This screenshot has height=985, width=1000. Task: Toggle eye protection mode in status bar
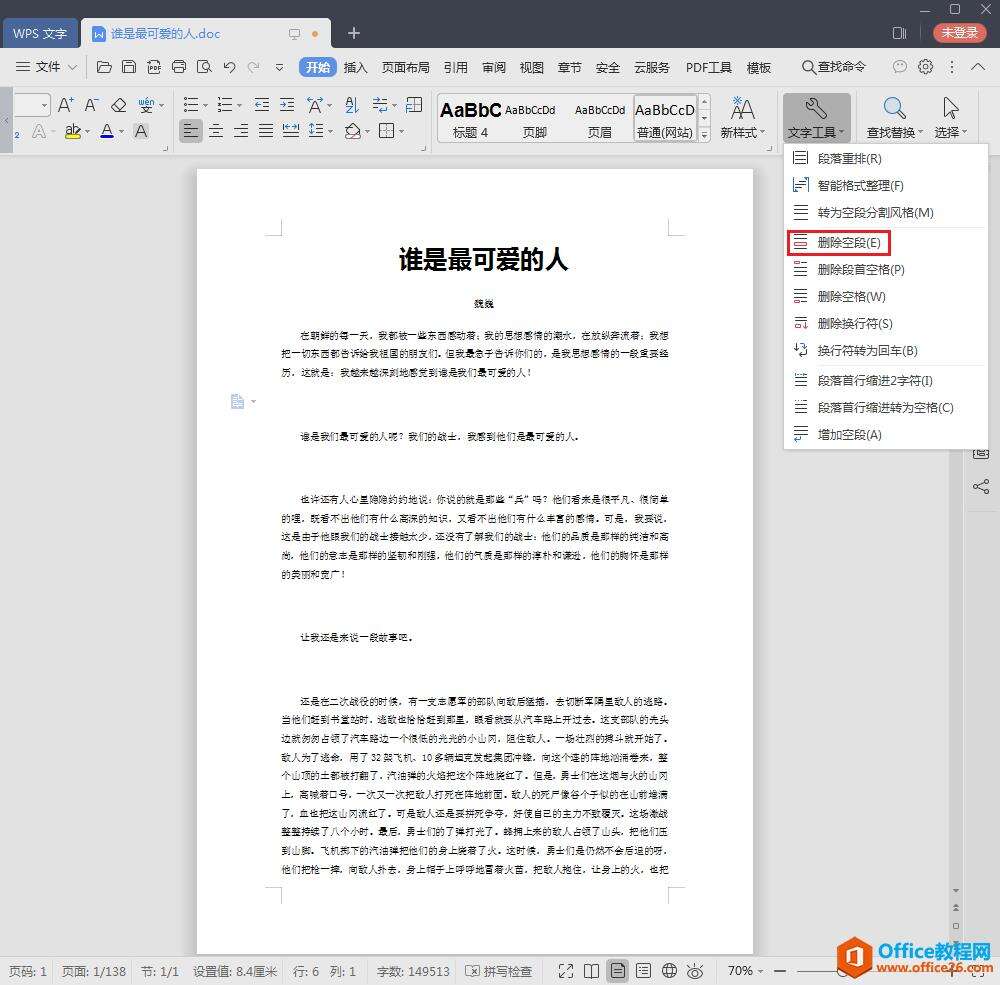coord(696,970)
